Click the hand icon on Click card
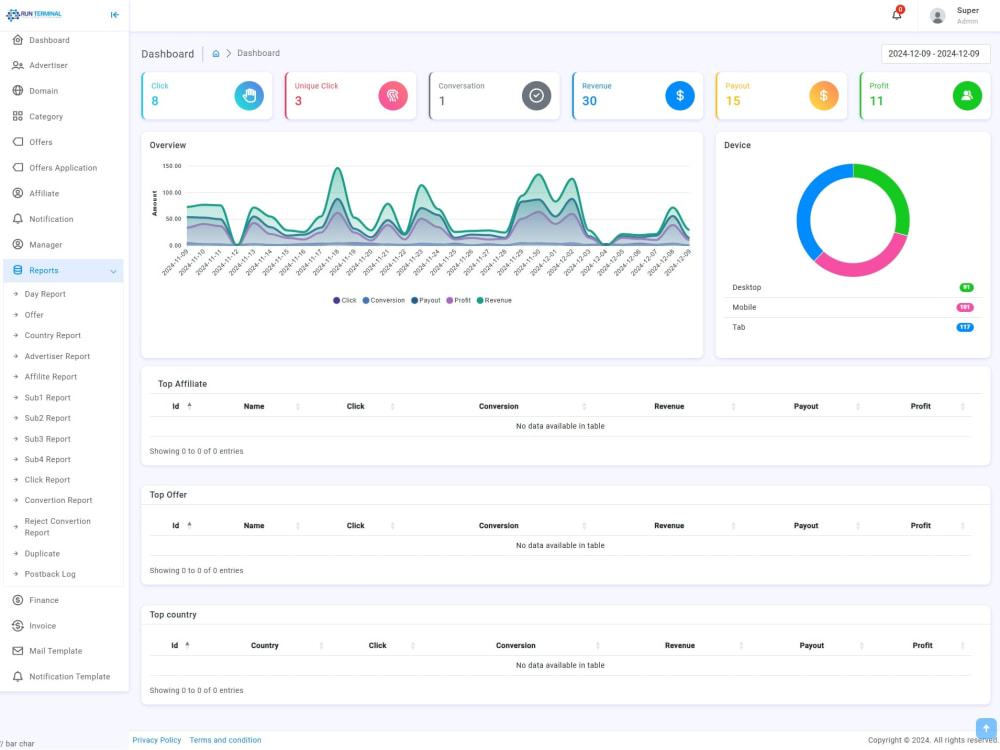1000x750 pixels. (249, 96)
